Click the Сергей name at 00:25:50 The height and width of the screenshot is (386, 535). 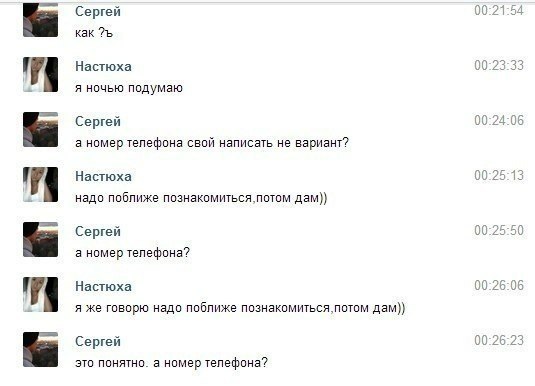tap(98, 232)
